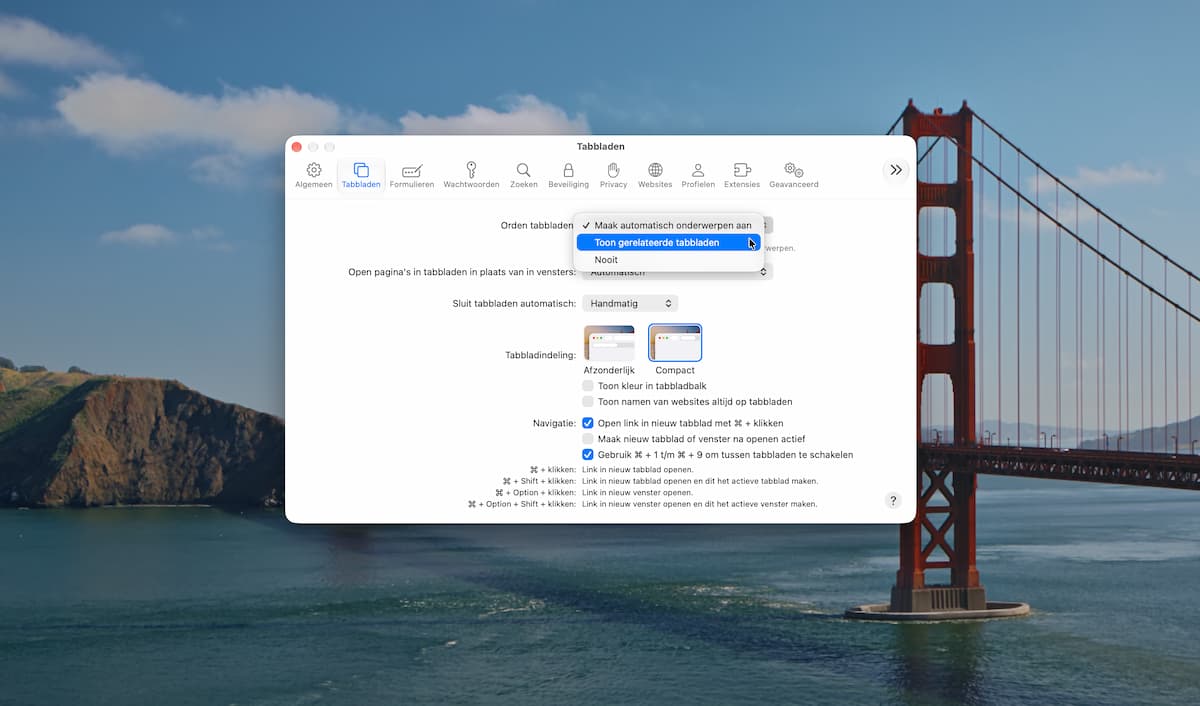Open the Wachtwoorden key icon pane
Viewport: 1200px width, 706px height.
coord(471,175)
